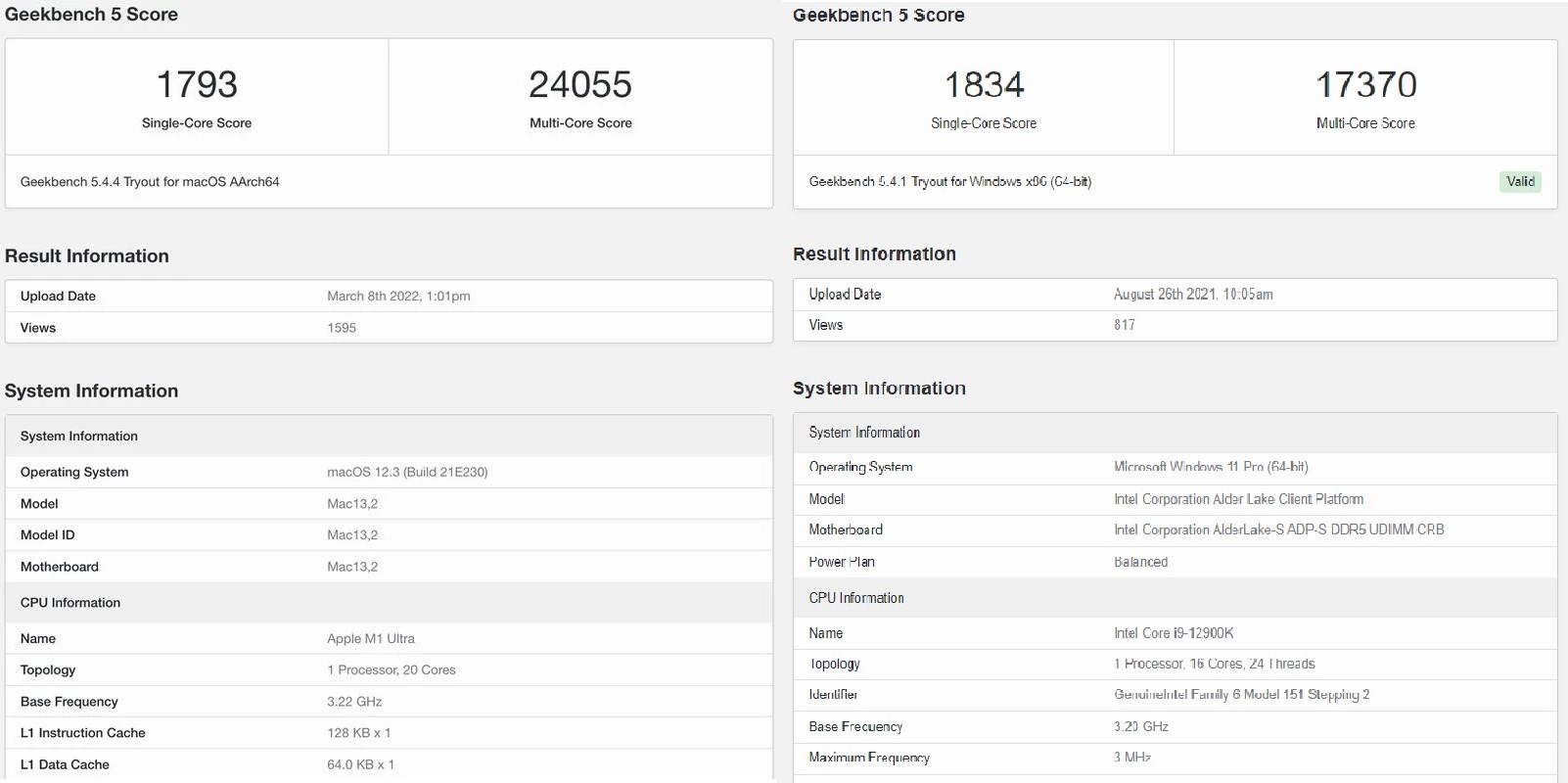Click '3 MHz' maximum frequency value
1568x783 pixels.
pyautogui.click(x=1132, y=758)
